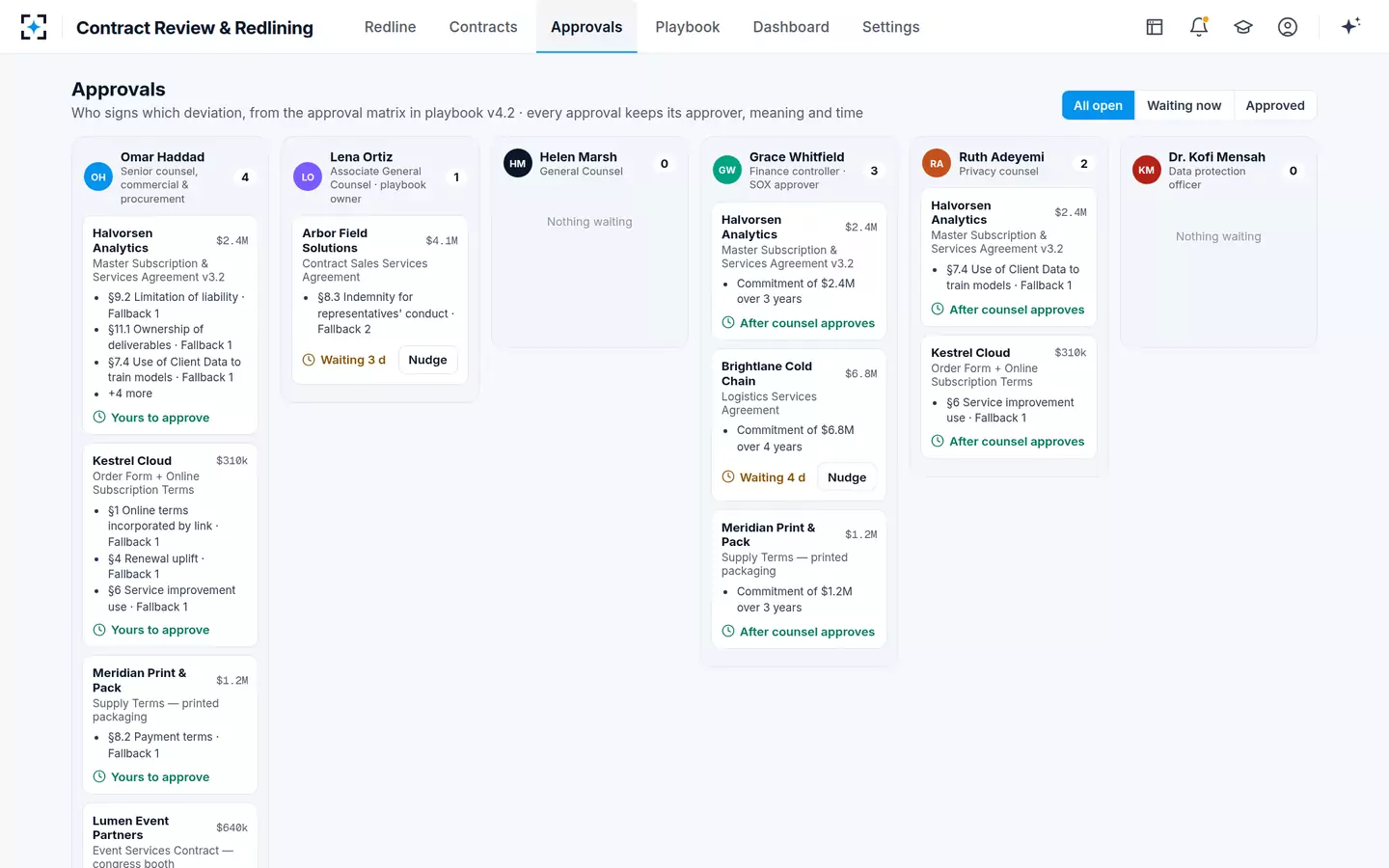
Task: Open Brightlane Cold Chain card title
Action: (x=767, y=373)
